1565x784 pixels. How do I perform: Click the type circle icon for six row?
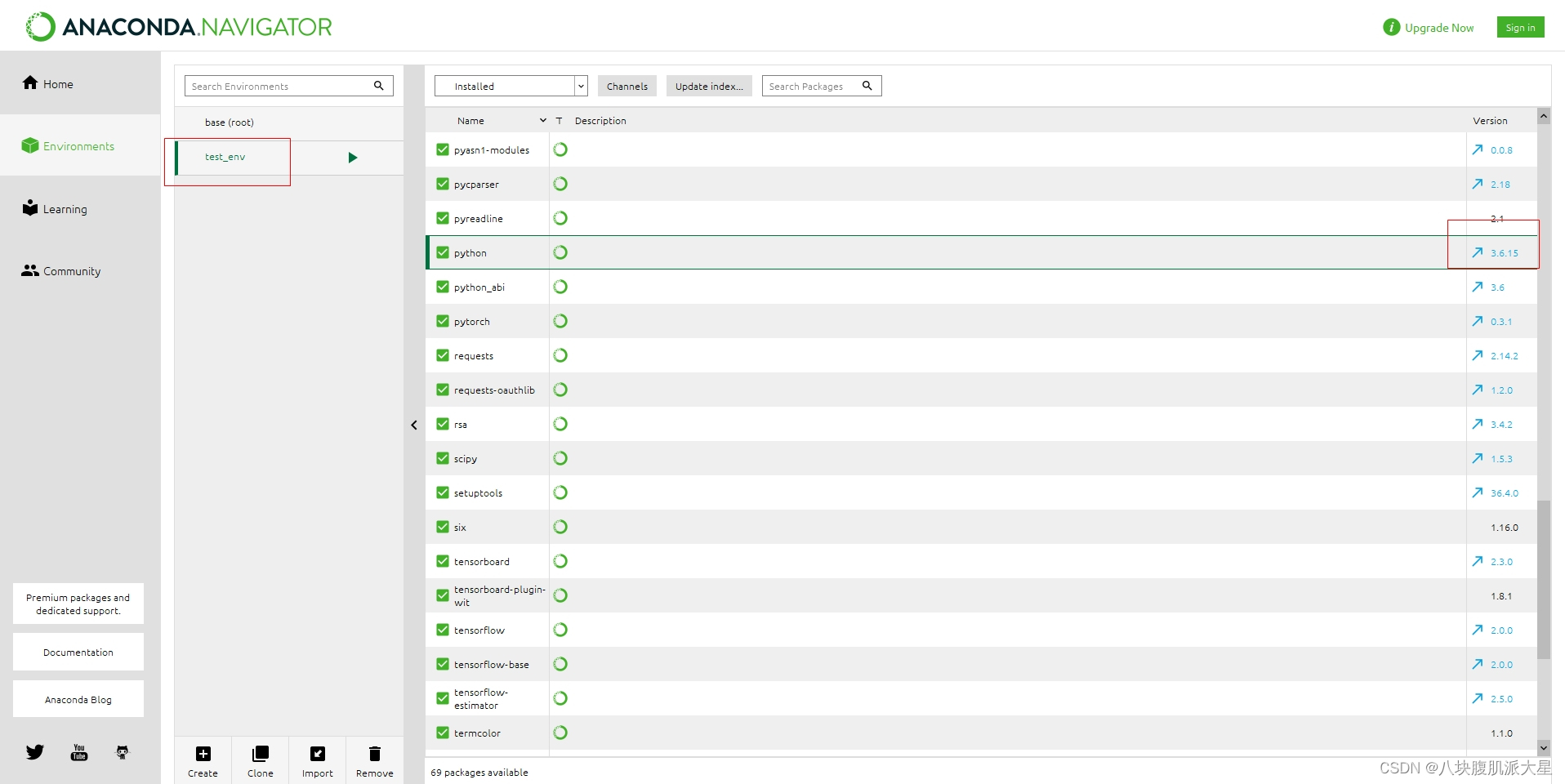[560, 527]
